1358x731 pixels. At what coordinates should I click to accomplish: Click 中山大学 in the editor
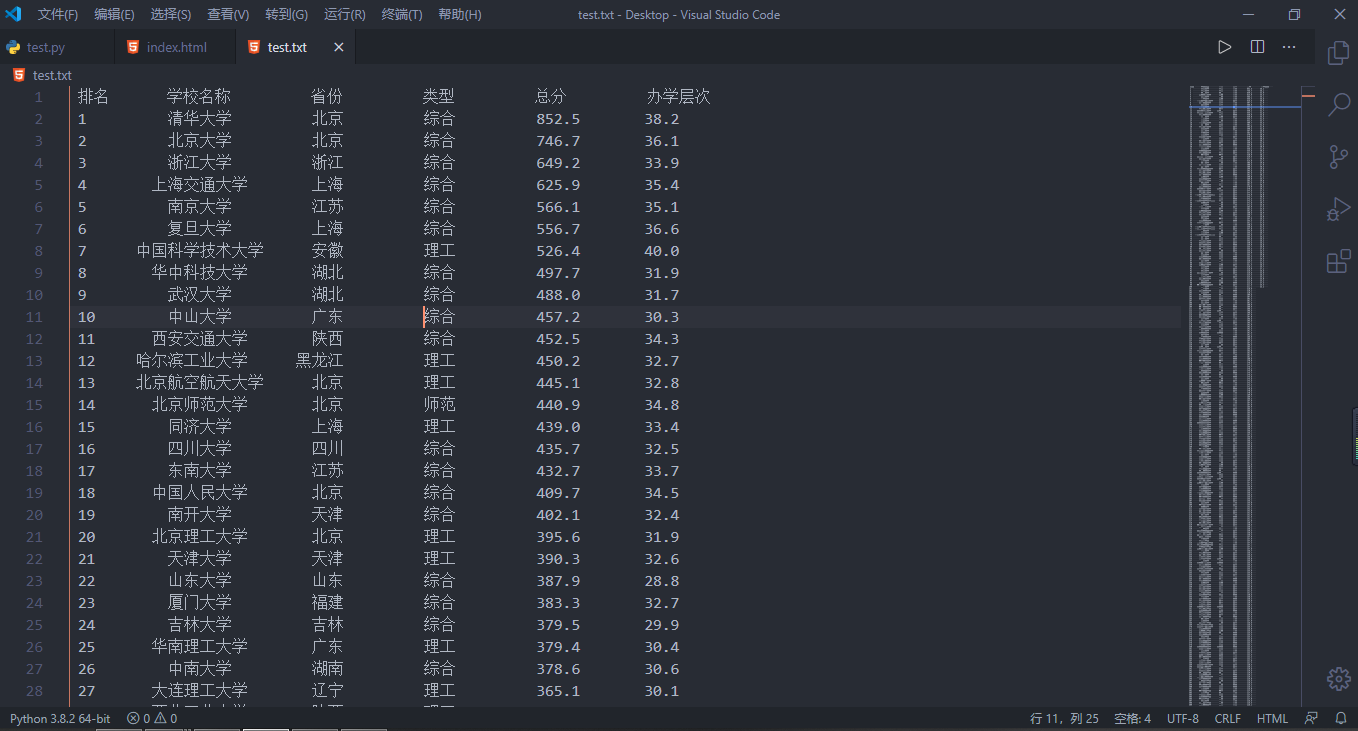(x=200, y=317)
